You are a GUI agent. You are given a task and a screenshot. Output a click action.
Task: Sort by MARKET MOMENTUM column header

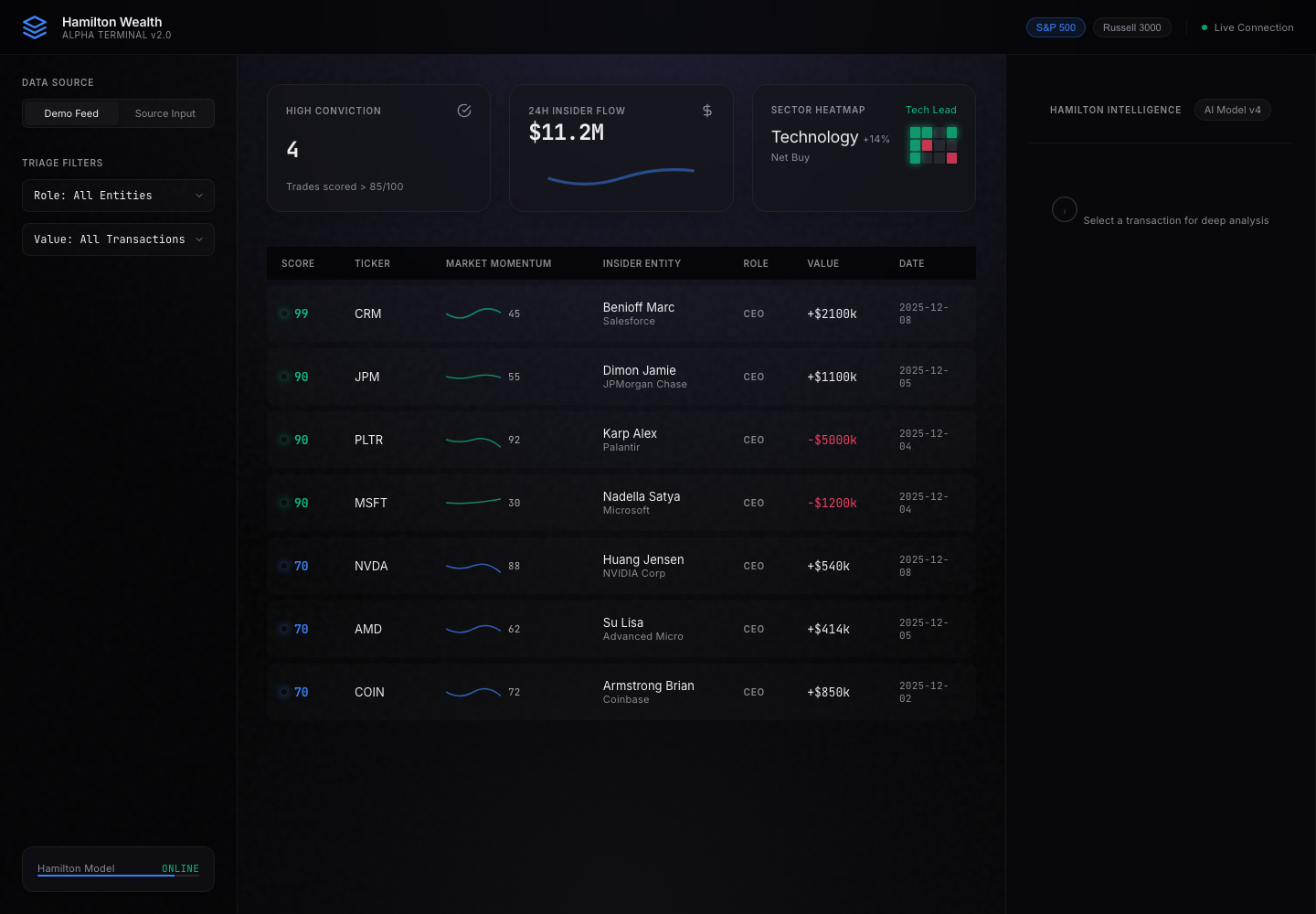coord(498,263)
